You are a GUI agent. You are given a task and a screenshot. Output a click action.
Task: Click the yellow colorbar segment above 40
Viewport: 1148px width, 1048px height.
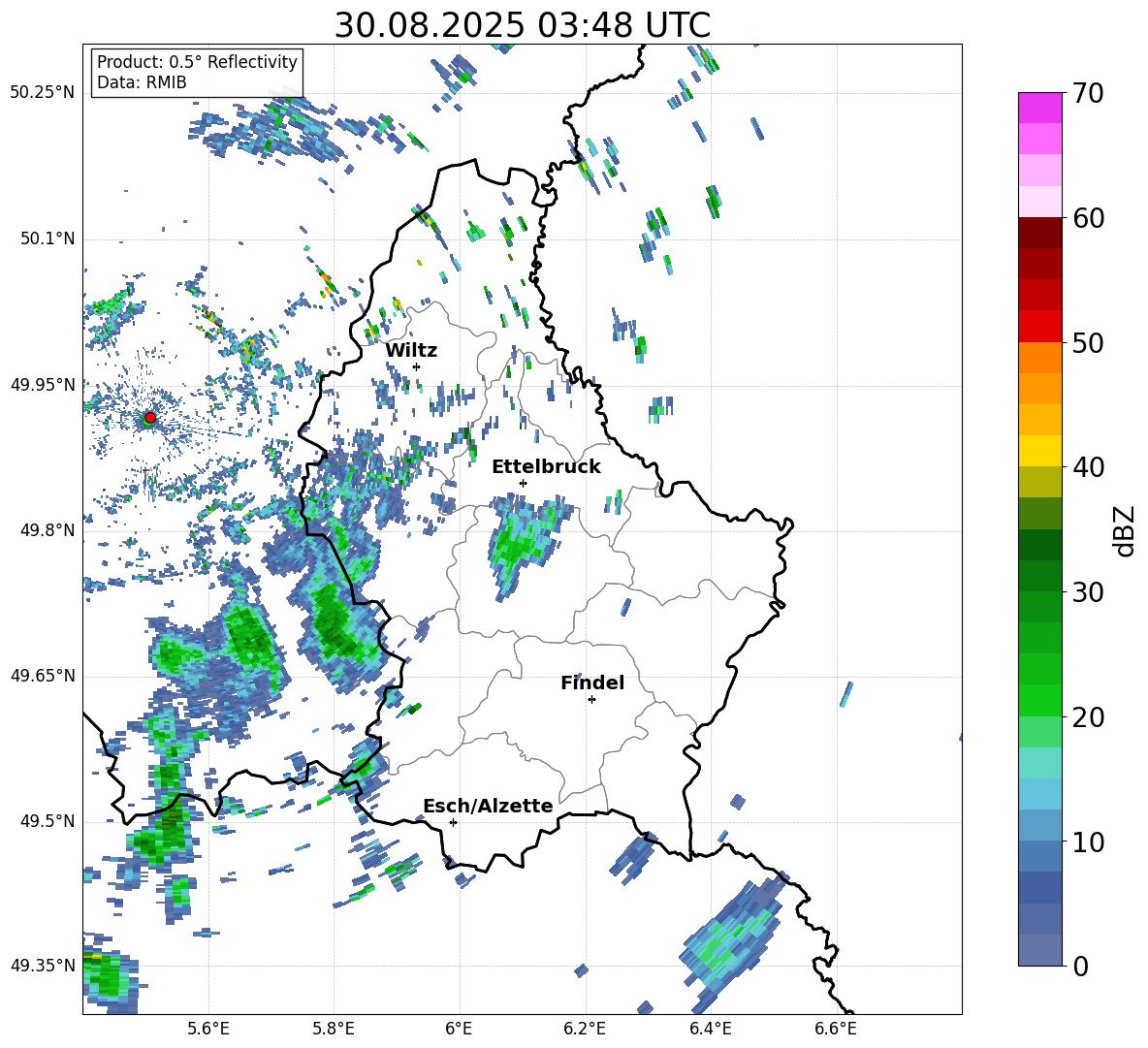(x=1039, y=451)
